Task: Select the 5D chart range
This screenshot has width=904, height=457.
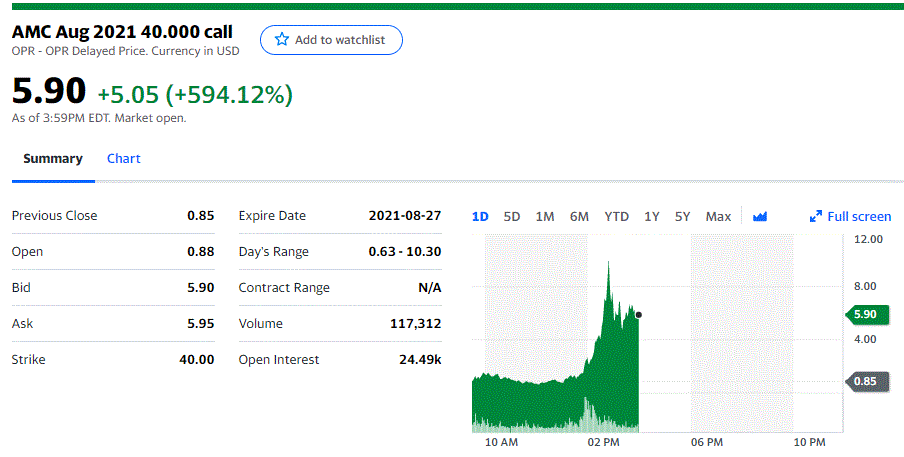Action: tap(511, 217)
